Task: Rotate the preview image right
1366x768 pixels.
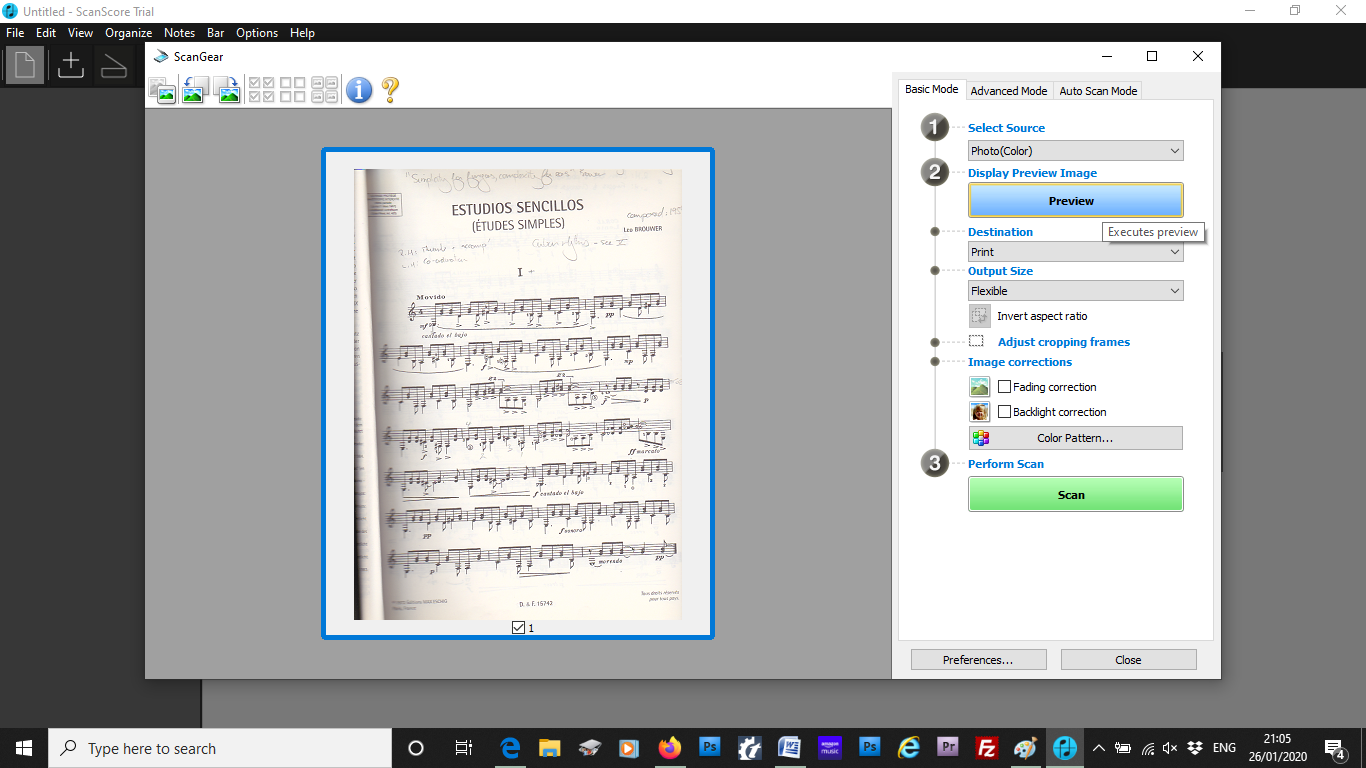Action: coord(227,90)
